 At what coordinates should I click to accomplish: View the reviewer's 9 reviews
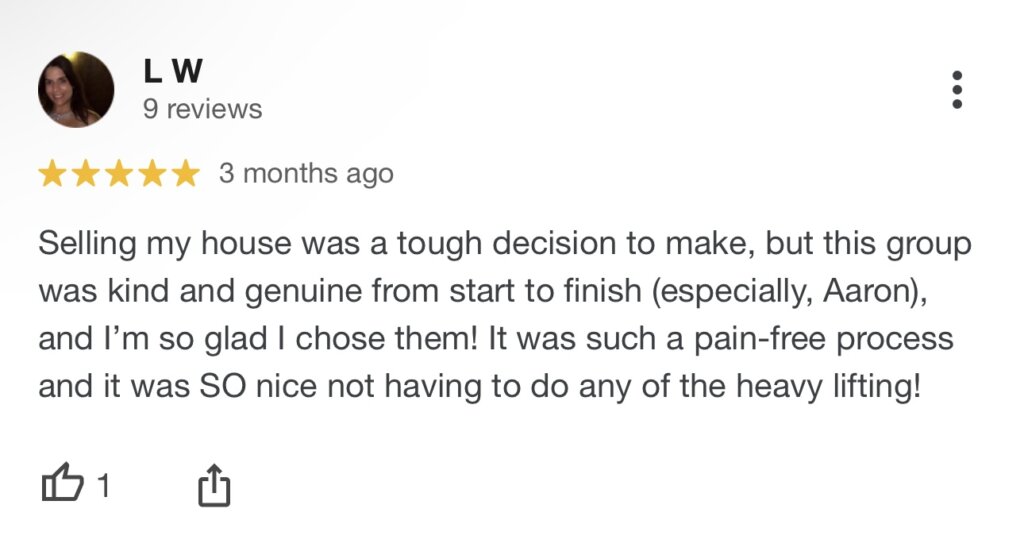(x=202, y=109)
